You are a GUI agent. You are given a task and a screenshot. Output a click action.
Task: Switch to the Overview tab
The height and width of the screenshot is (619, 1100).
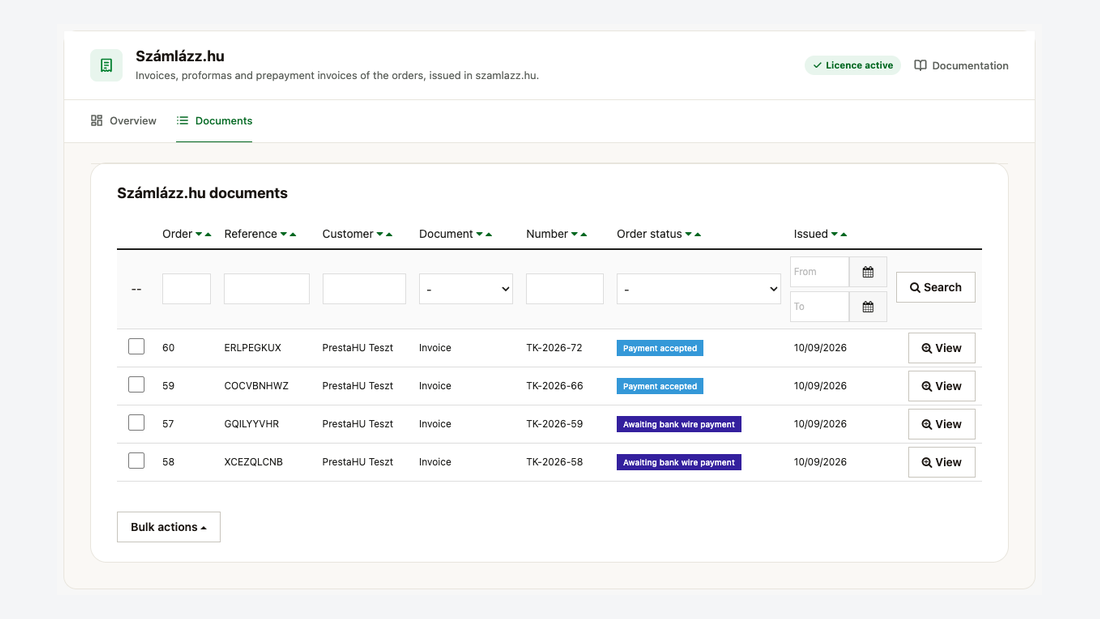(x=123, y=121)
